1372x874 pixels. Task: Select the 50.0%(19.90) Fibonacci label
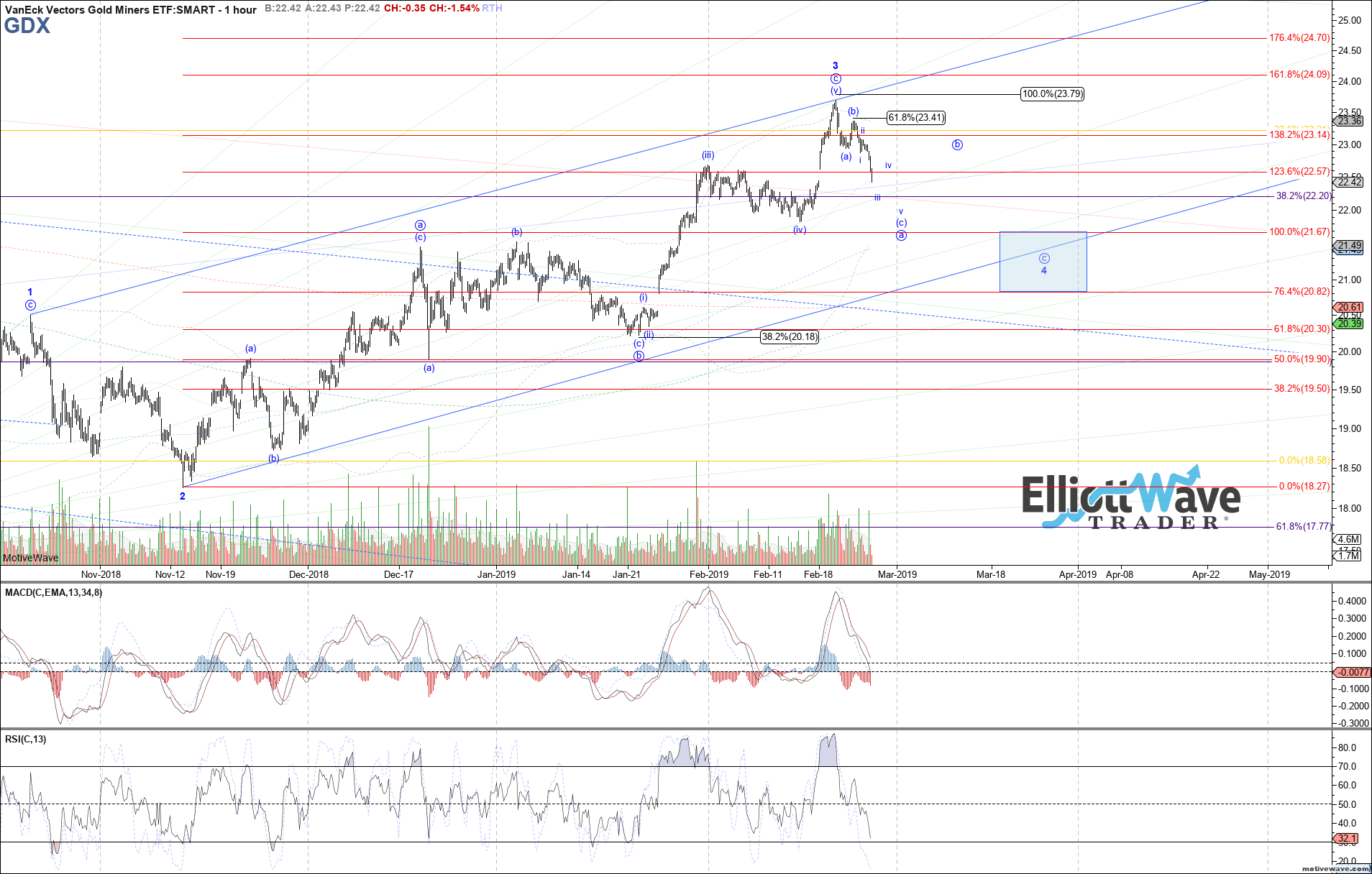pyautogui.click(x=1302, y=359)
